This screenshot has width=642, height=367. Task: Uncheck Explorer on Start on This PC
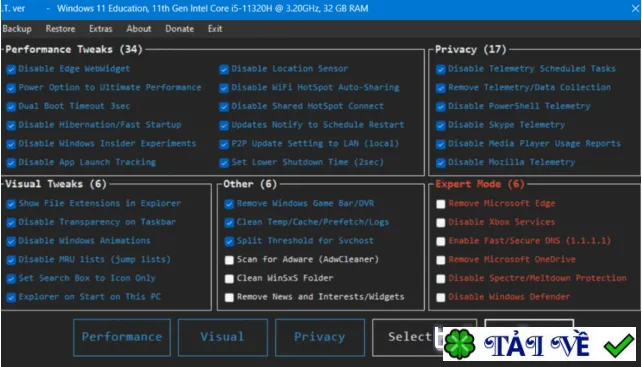[11, 297]
